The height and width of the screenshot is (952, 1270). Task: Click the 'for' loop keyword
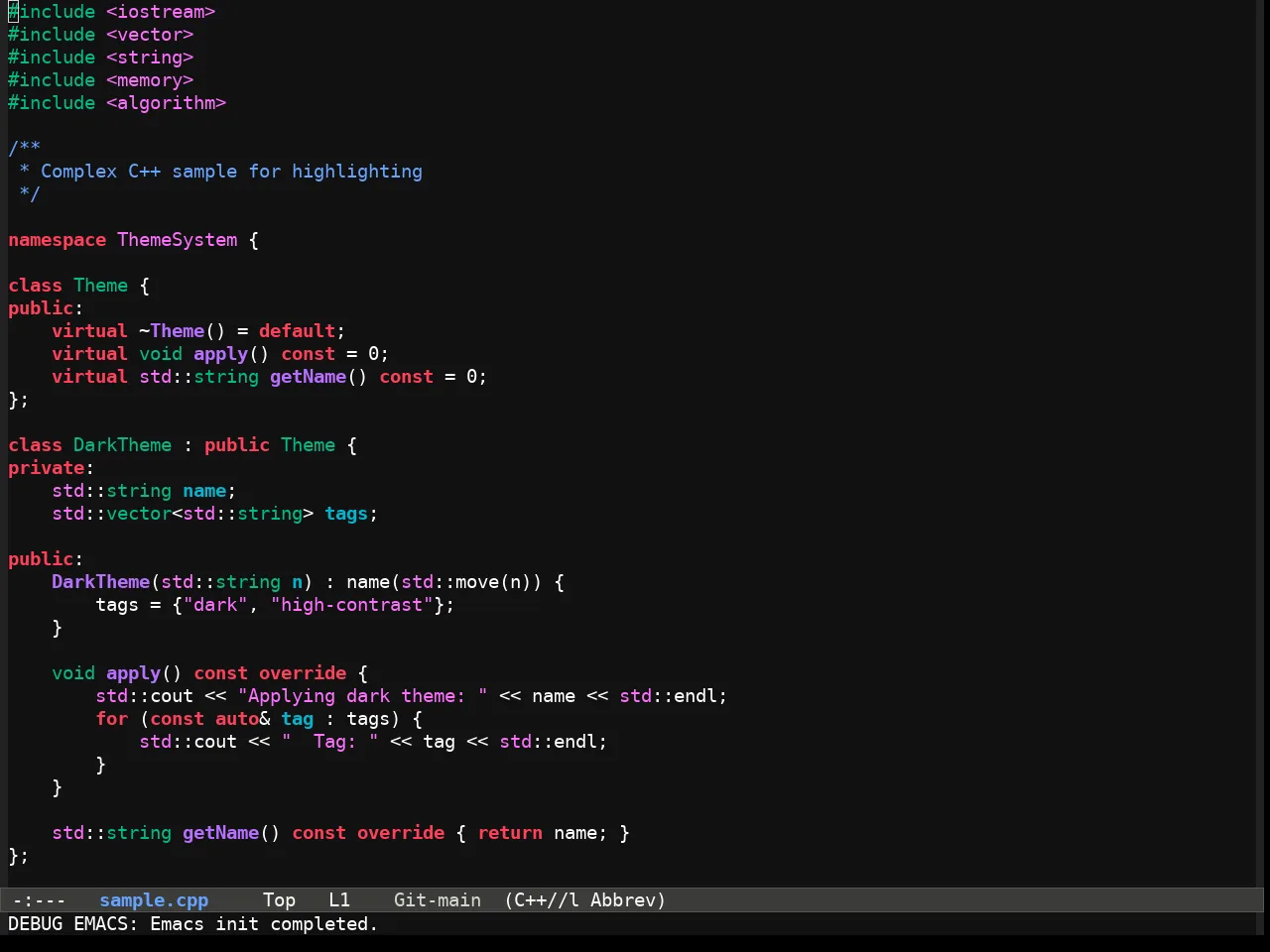coord(112,719)
